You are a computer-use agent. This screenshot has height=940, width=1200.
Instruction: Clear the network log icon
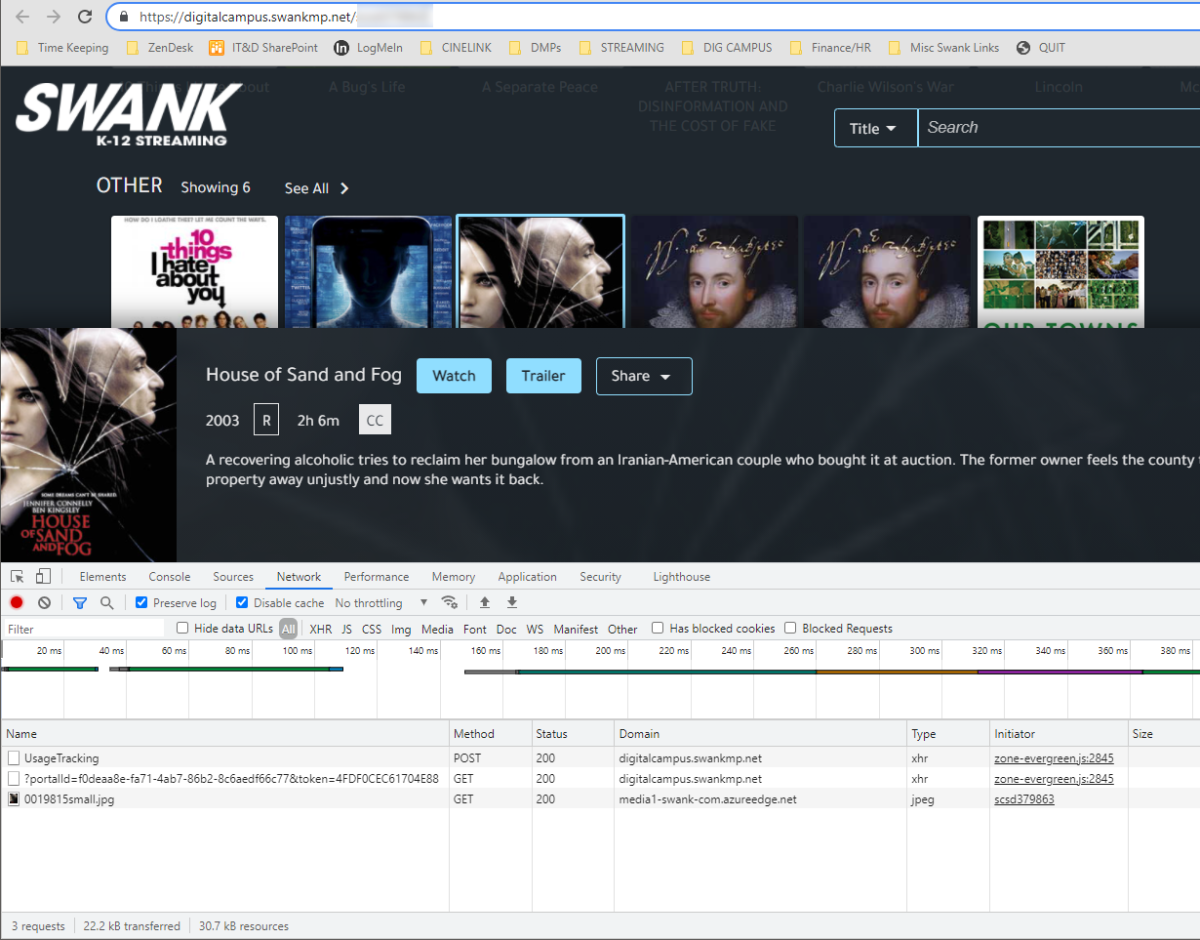pos(44,603)
